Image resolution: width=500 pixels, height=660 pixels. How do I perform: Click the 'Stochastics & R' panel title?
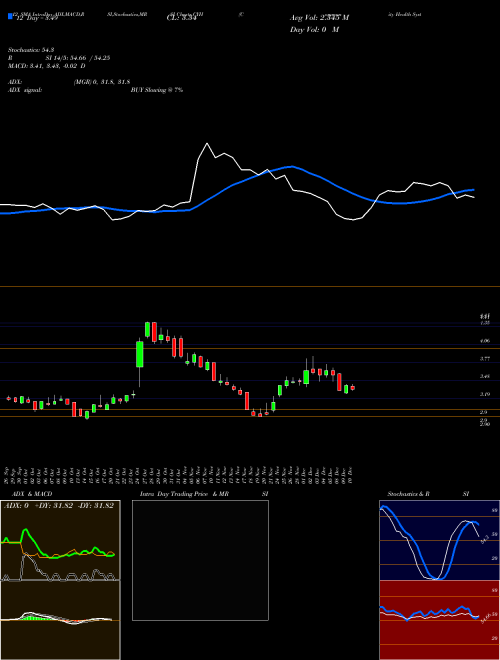tap(408, 494)
